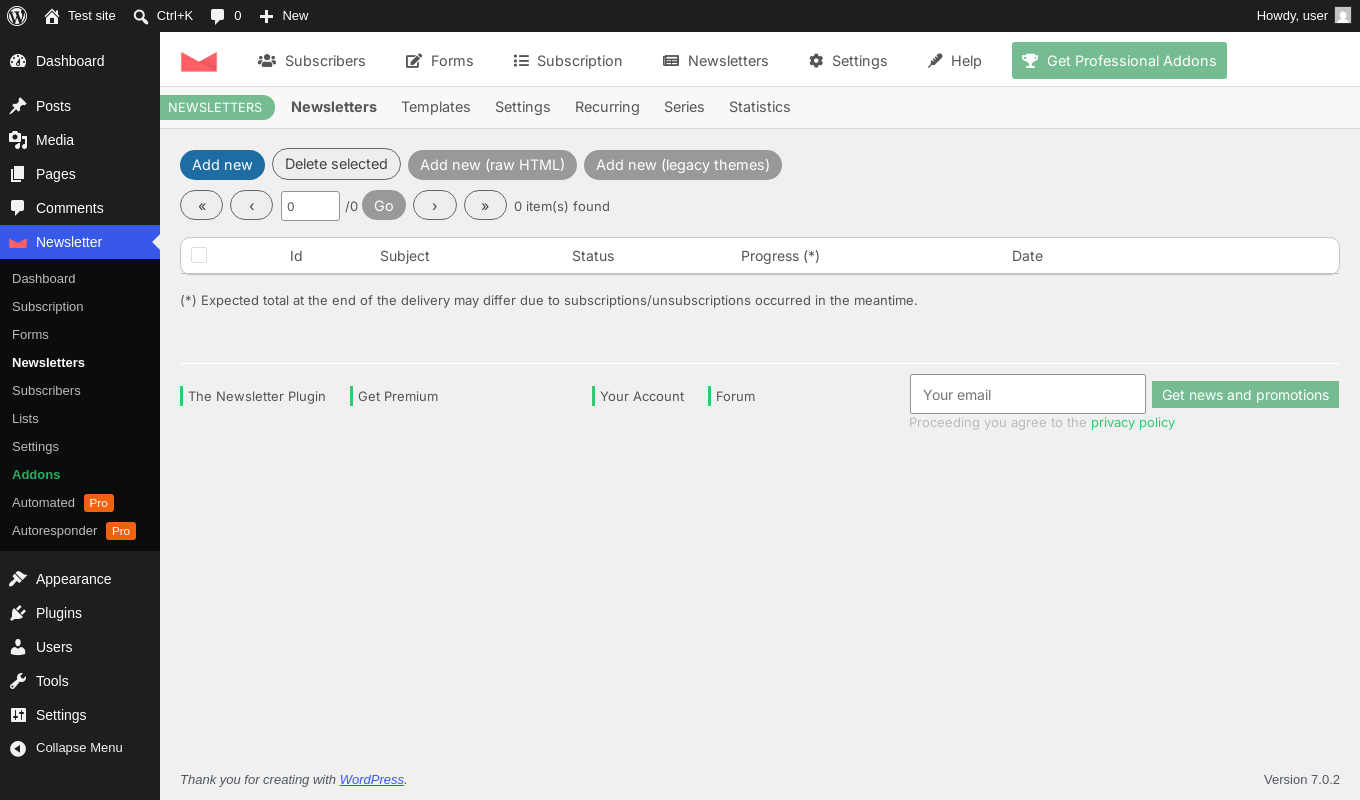Screen dimensions: 1360x800
Task: Click the Go pagination button
Action: [384, 205]
